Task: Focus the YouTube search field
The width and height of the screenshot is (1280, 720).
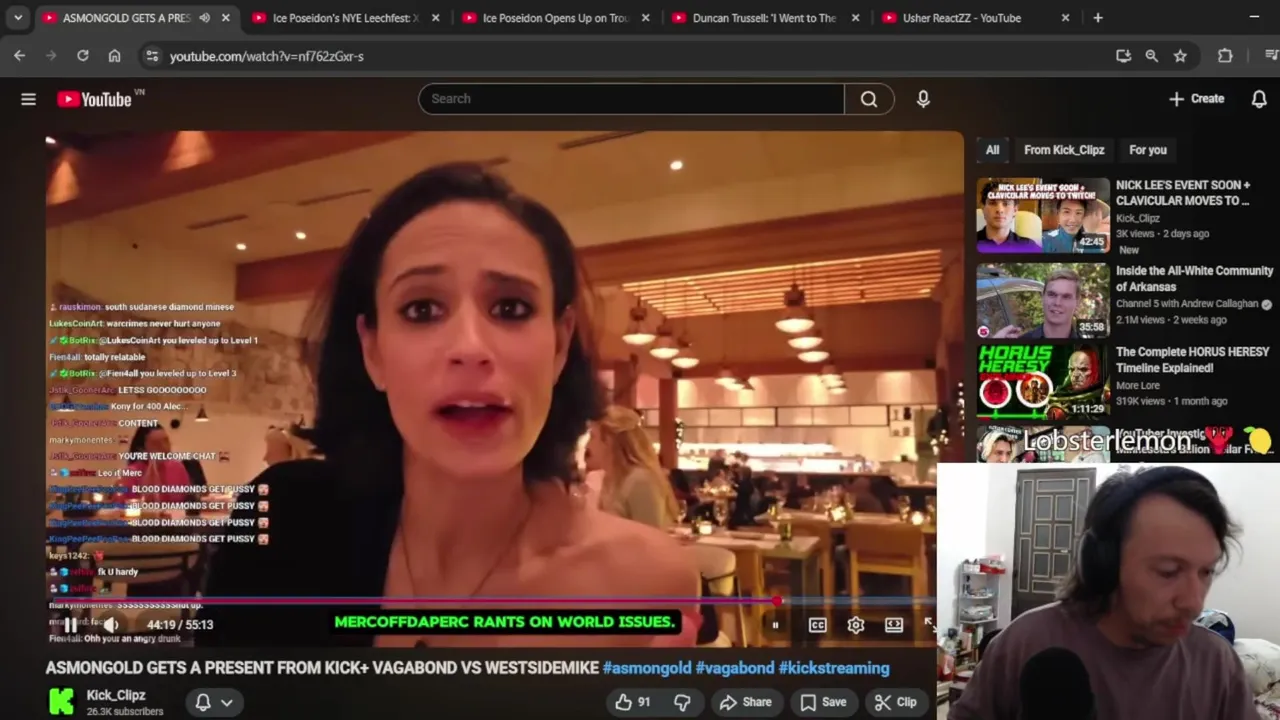Action: point(631,99)
